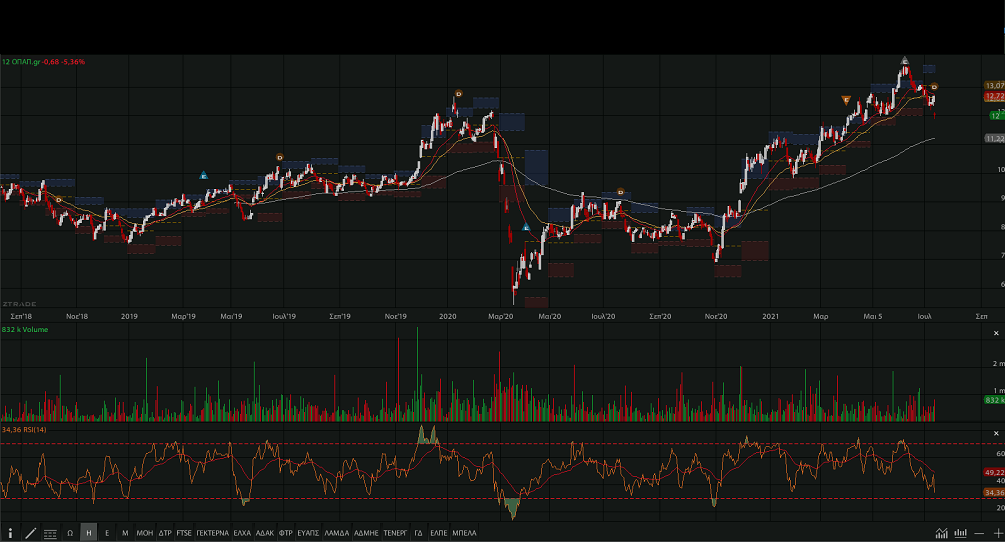The width and height of the screenshot is (1005, 542).
Task: Select the line drawing tool
Action: [x=30, y=533]
